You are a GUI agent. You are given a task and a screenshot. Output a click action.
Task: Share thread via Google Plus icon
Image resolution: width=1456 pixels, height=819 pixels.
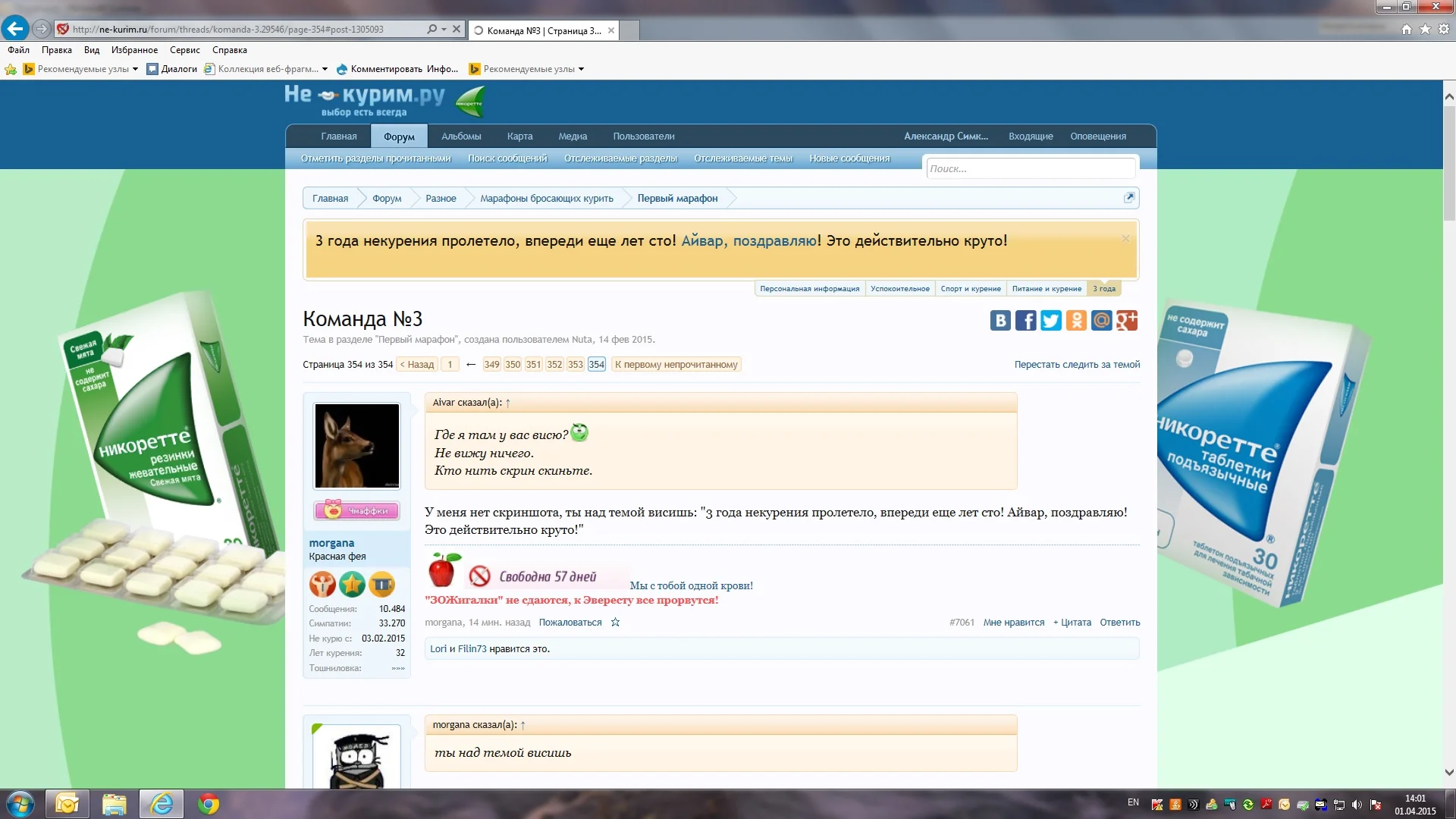coord(1127,321)
